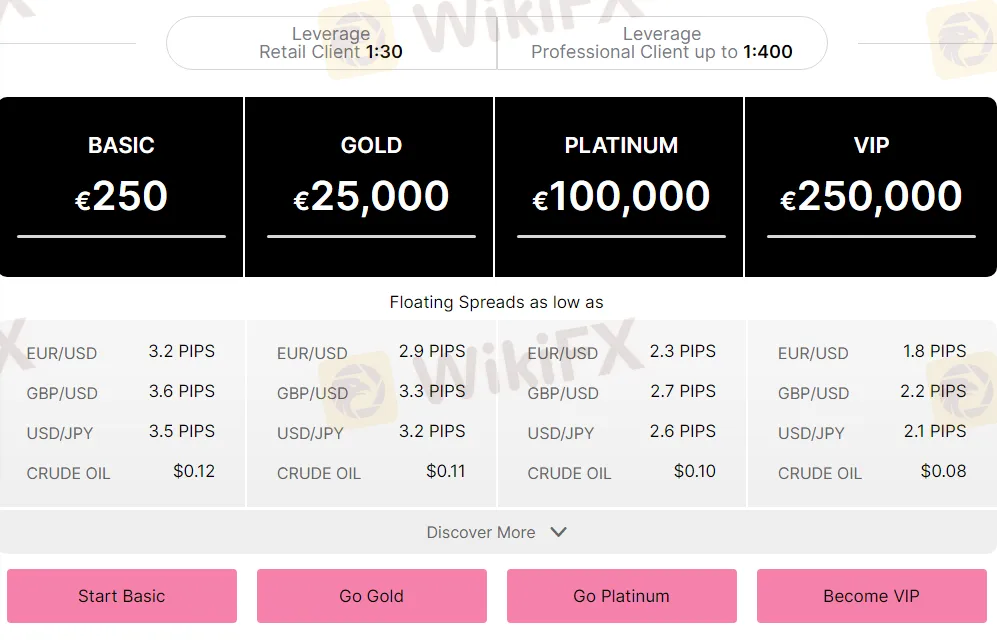This screenshot has height=640, width=997.
Task: Click the Retail Client 1:30 leverage option
Action: pos(331,43)
